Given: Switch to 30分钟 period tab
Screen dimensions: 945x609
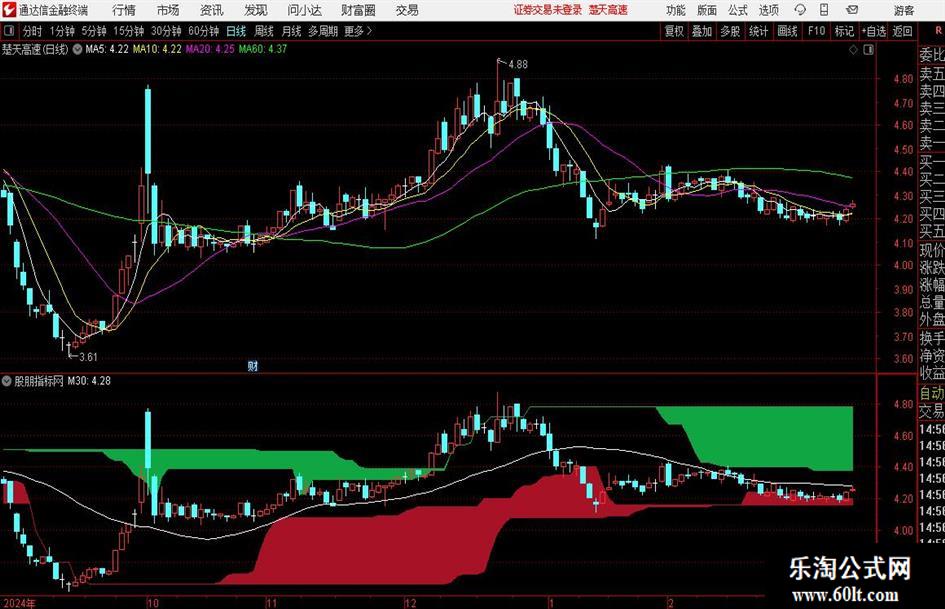Looking at the screenshot, I should click(x=166, y=31).
